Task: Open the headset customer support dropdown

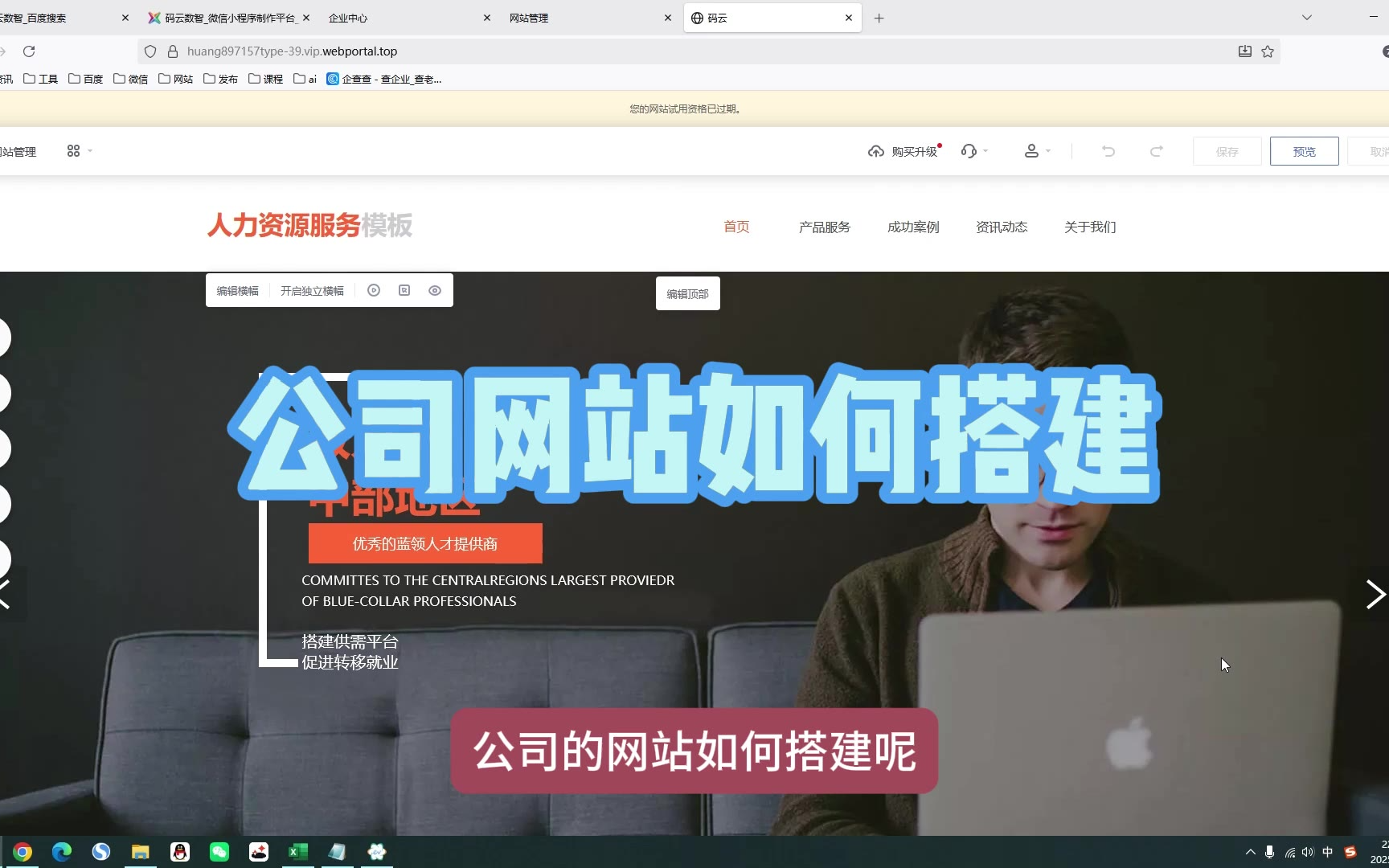Action: coord(974,151)
